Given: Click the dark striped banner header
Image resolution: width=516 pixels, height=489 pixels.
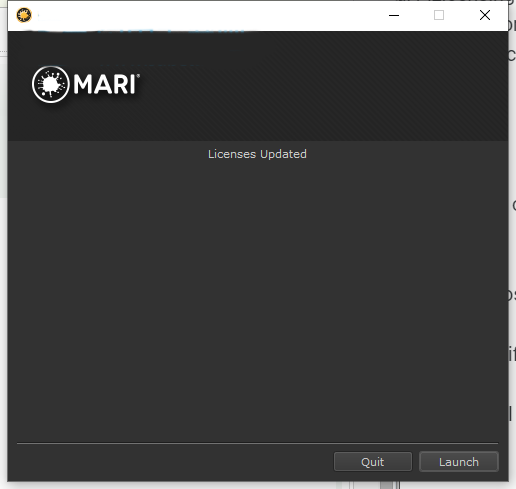Looking at the screenshot, I should tap(258, 86).
